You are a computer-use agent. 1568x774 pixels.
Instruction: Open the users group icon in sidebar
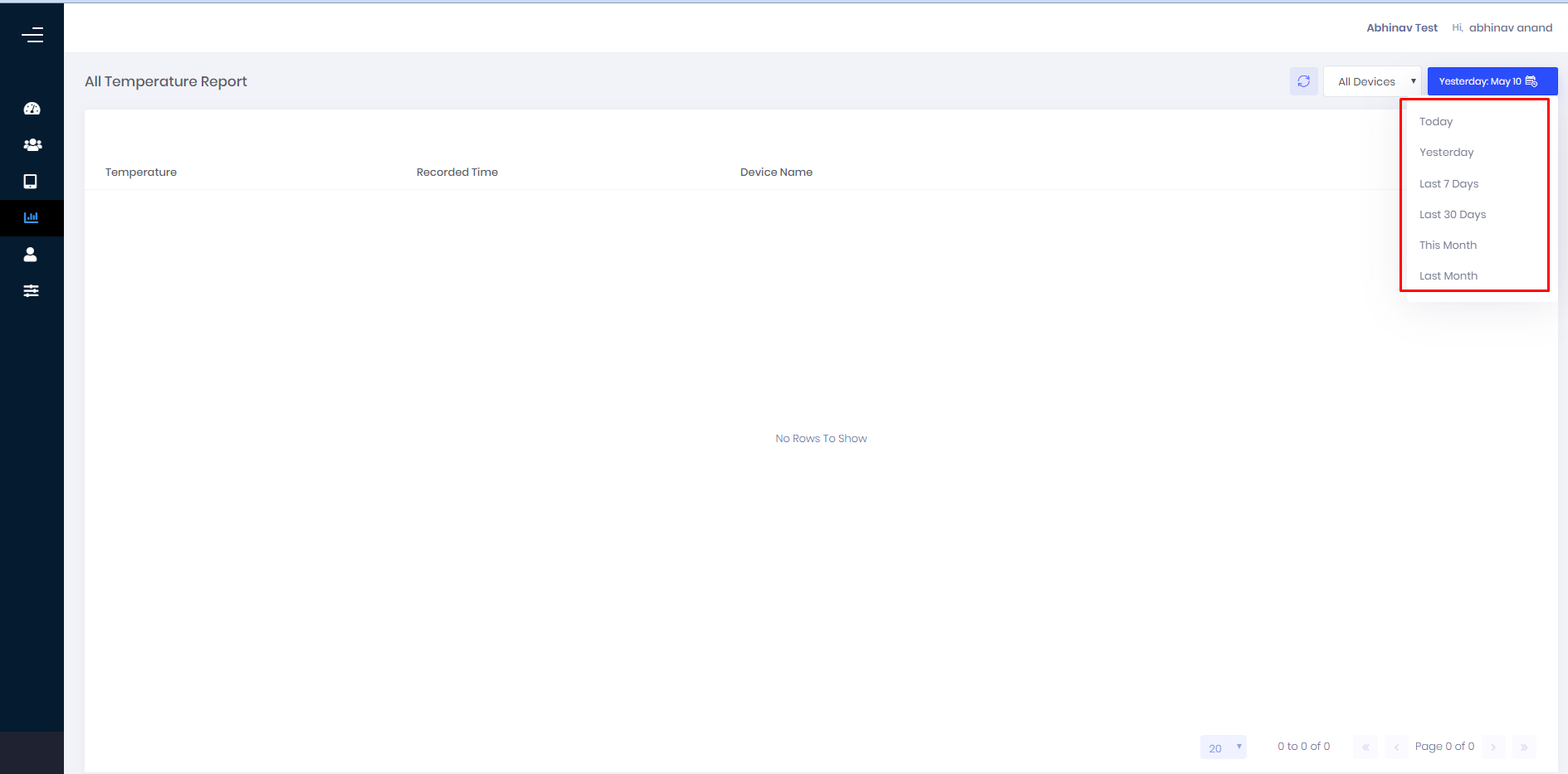tap(32, 145)
